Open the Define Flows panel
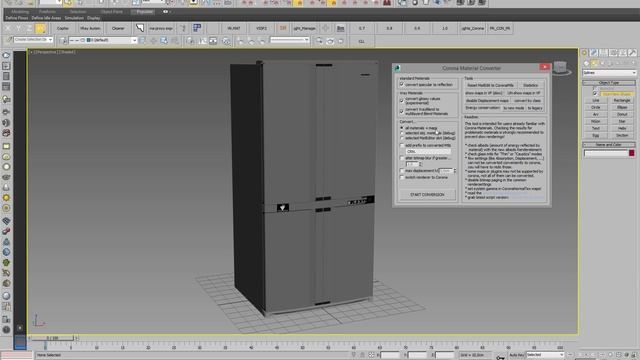 17,18
